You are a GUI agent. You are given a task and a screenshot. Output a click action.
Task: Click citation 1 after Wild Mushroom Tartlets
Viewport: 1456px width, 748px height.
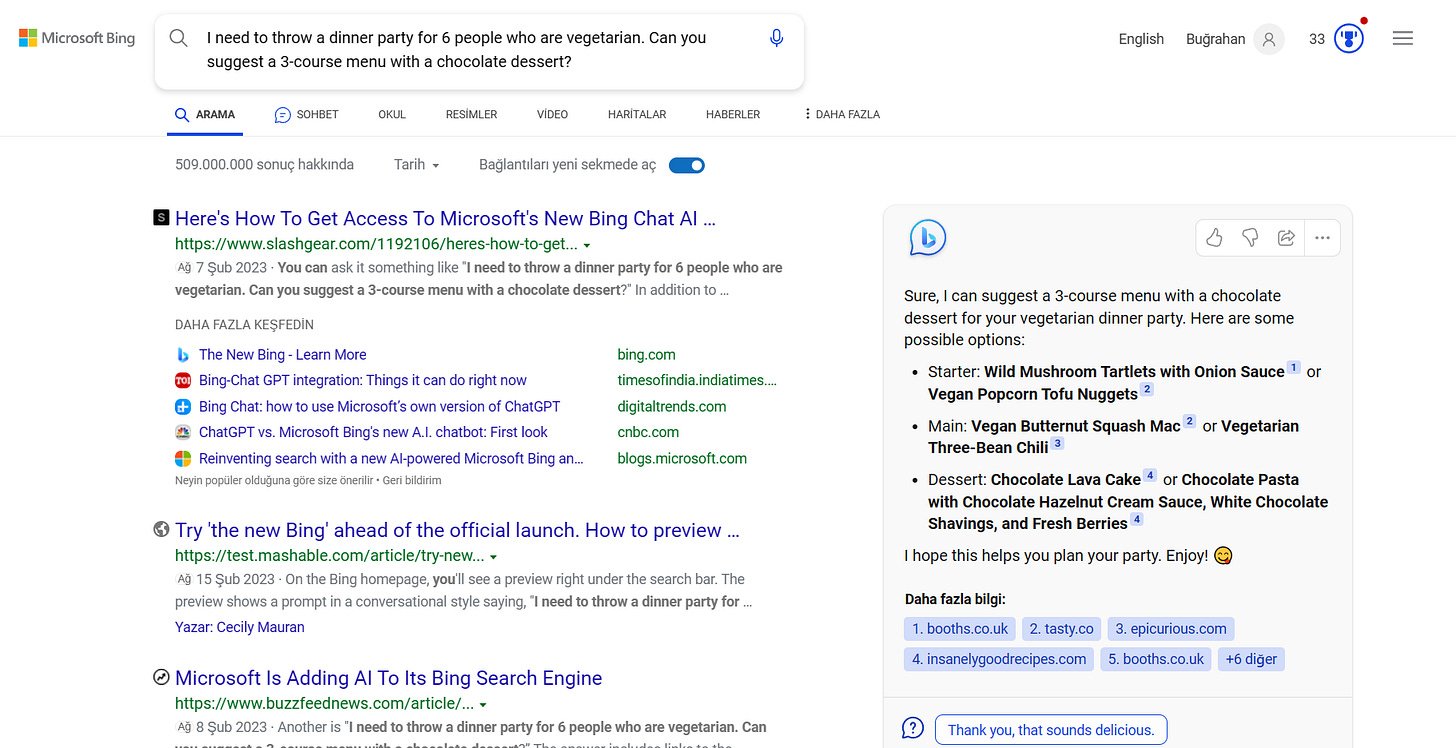coord(1293,368)
